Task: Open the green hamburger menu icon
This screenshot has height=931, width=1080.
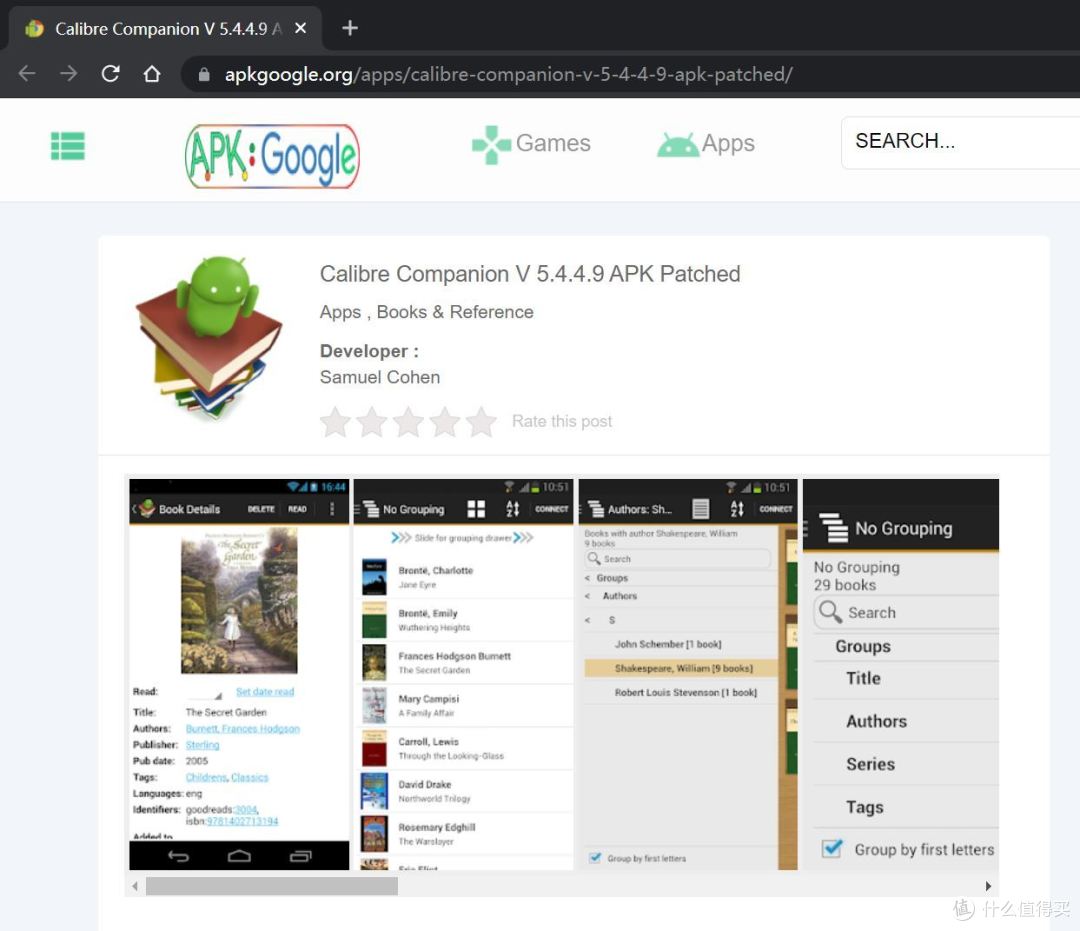Action: (68, 146)
